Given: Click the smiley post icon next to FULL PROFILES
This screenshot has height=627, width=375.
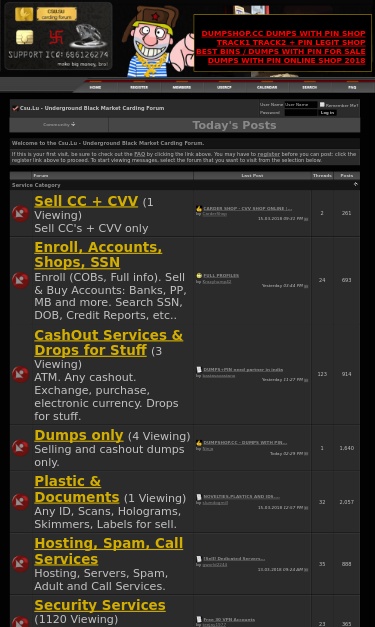Looking at the screenshot, I should [x=199, y=275].
